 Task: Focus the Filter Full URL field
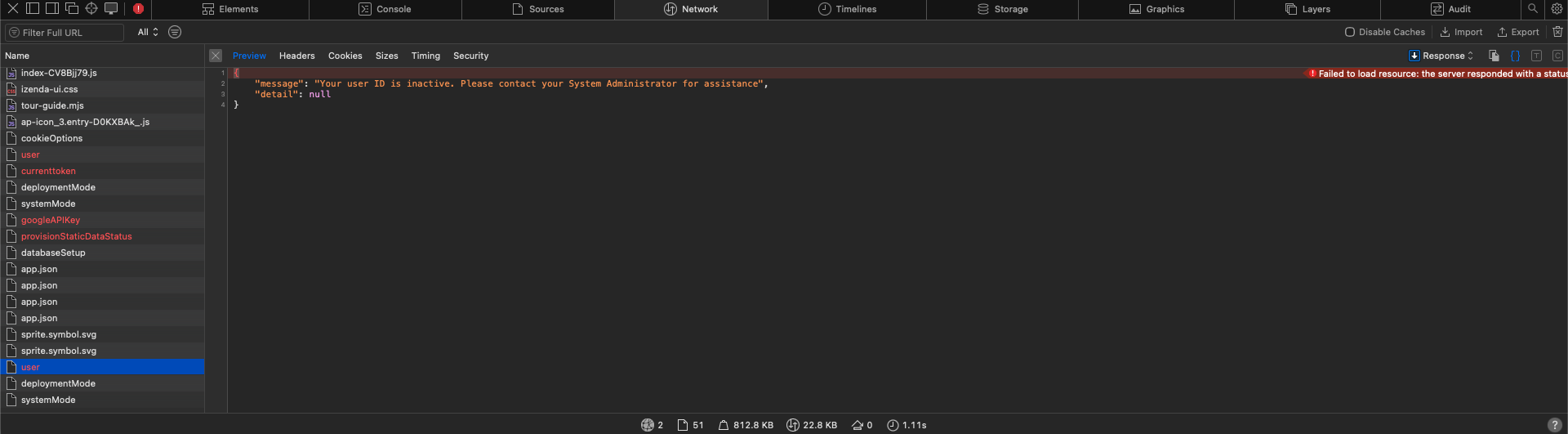pos(65,32)
